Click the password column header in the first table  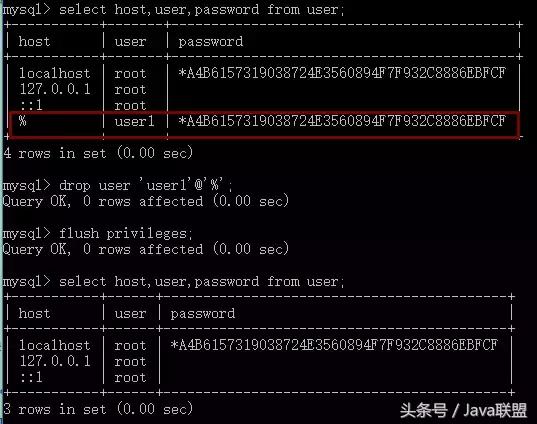tap(211, 42)
